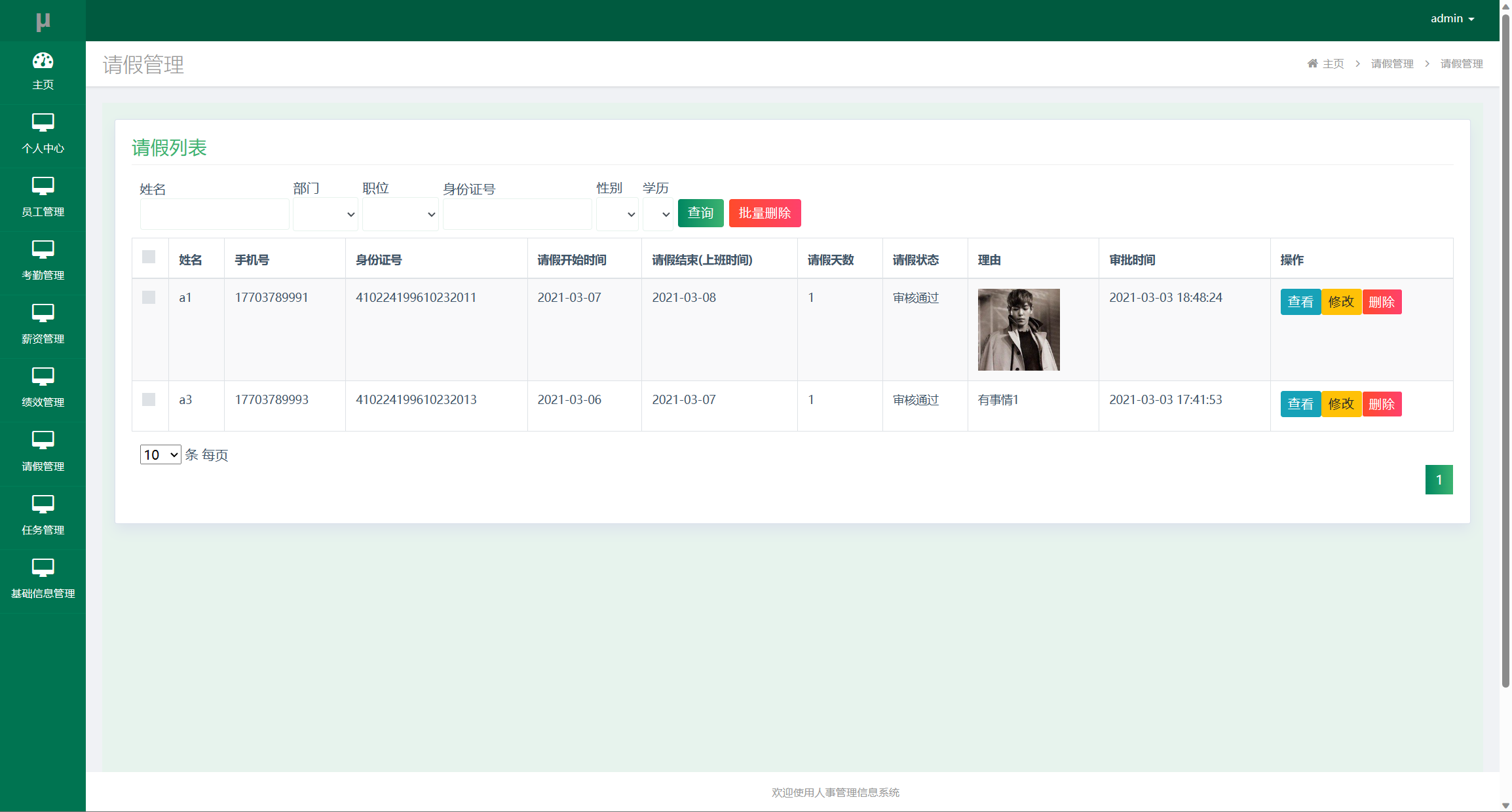Expand the 职位 filter dropdown
The width and height of the screenshot is (1512, 812).
coord(400,214)
